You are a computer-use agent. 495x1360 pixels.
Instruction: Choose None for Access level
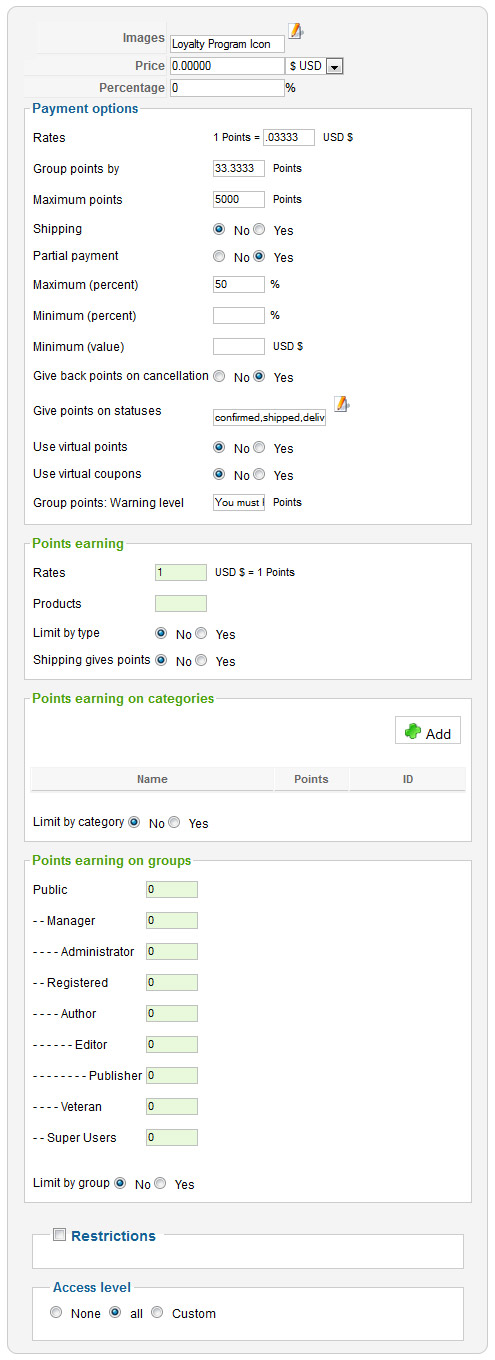[56, 1313]
